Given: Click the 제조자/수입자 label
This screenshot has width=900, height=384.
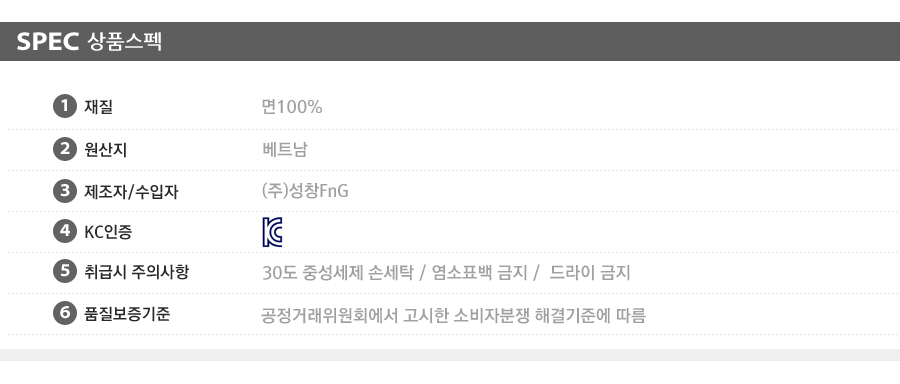Looking at the screenshot, I should 131,191.
